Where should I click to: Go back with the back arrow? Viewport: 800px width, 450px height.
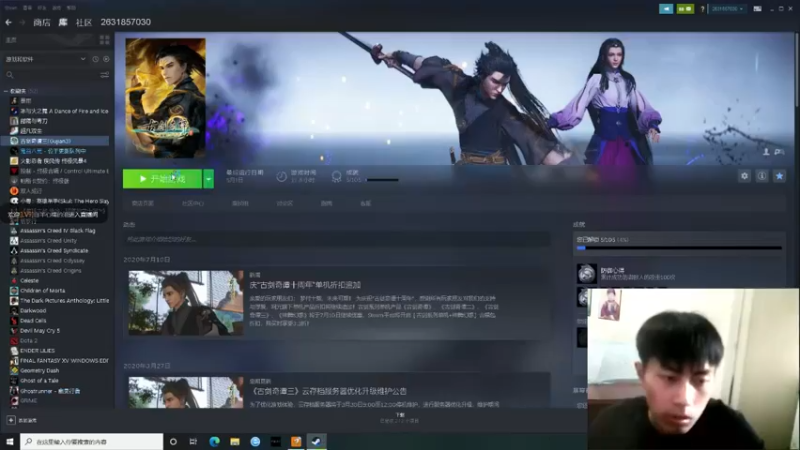(8, 22)
